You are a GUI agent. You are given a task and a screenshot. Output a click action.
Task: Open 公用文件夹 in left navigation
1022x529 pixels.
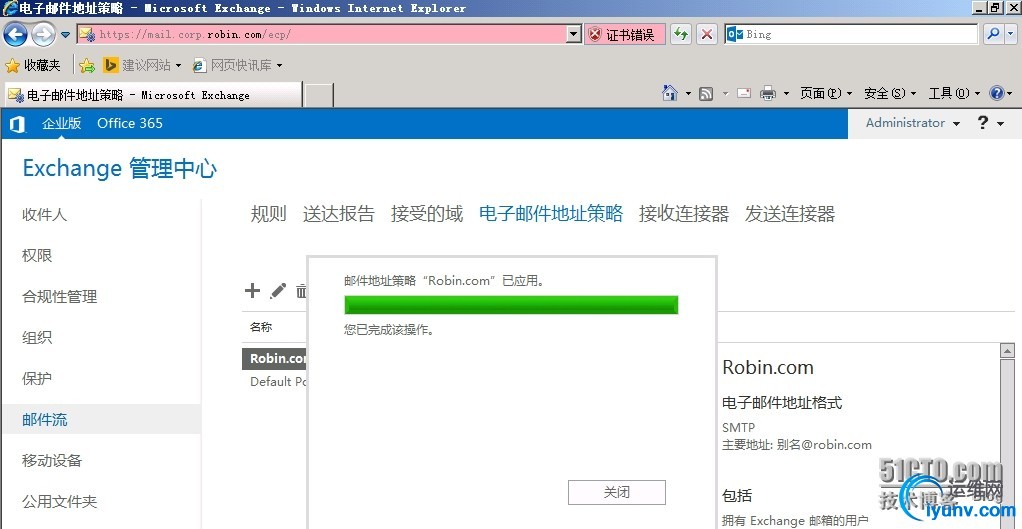(x=59, y=502)
